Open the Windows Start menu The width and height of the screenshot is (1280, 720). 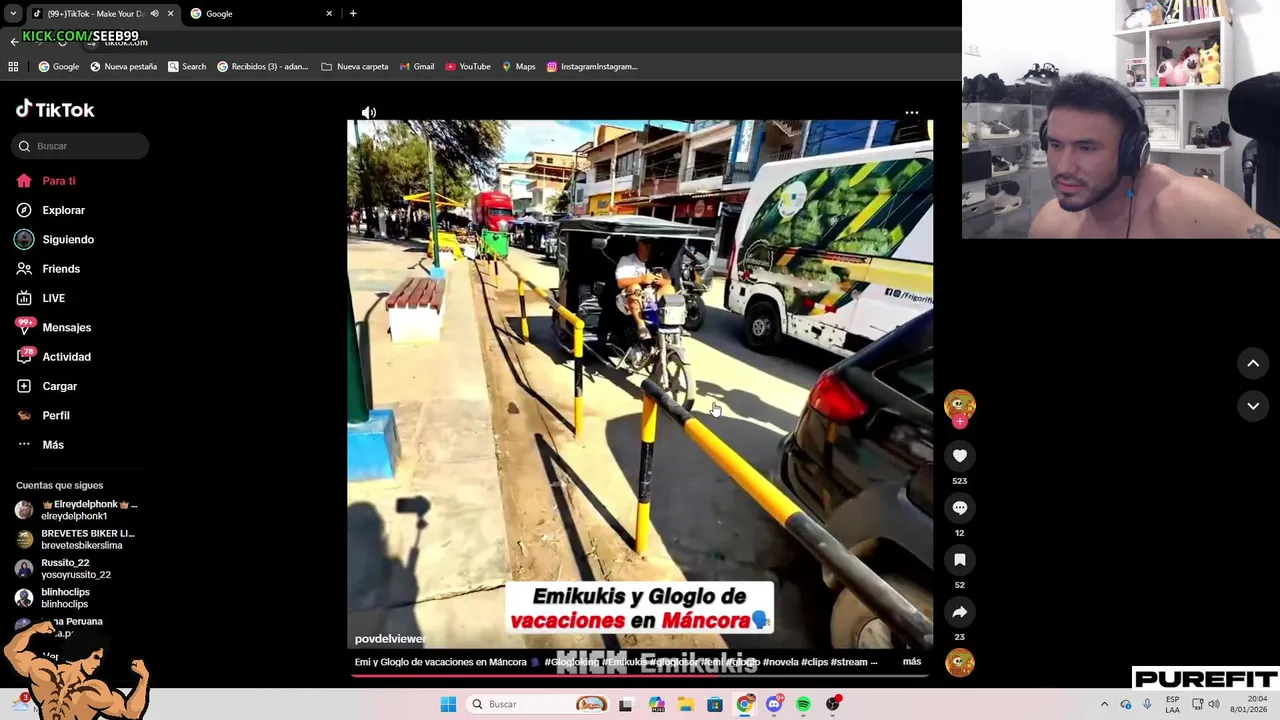coord(448,704)
